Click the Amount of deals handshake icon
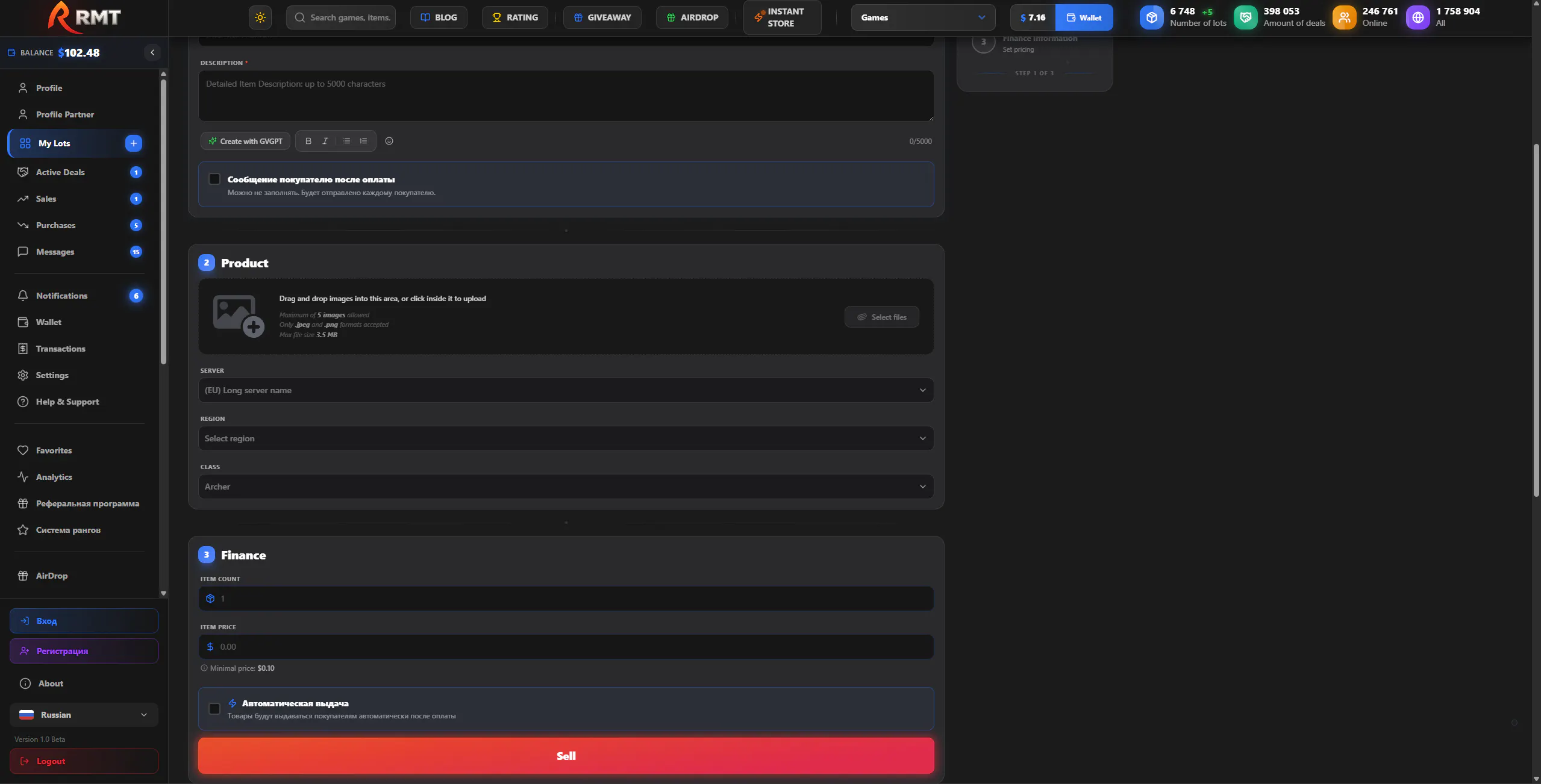 tap(1245, 17)
